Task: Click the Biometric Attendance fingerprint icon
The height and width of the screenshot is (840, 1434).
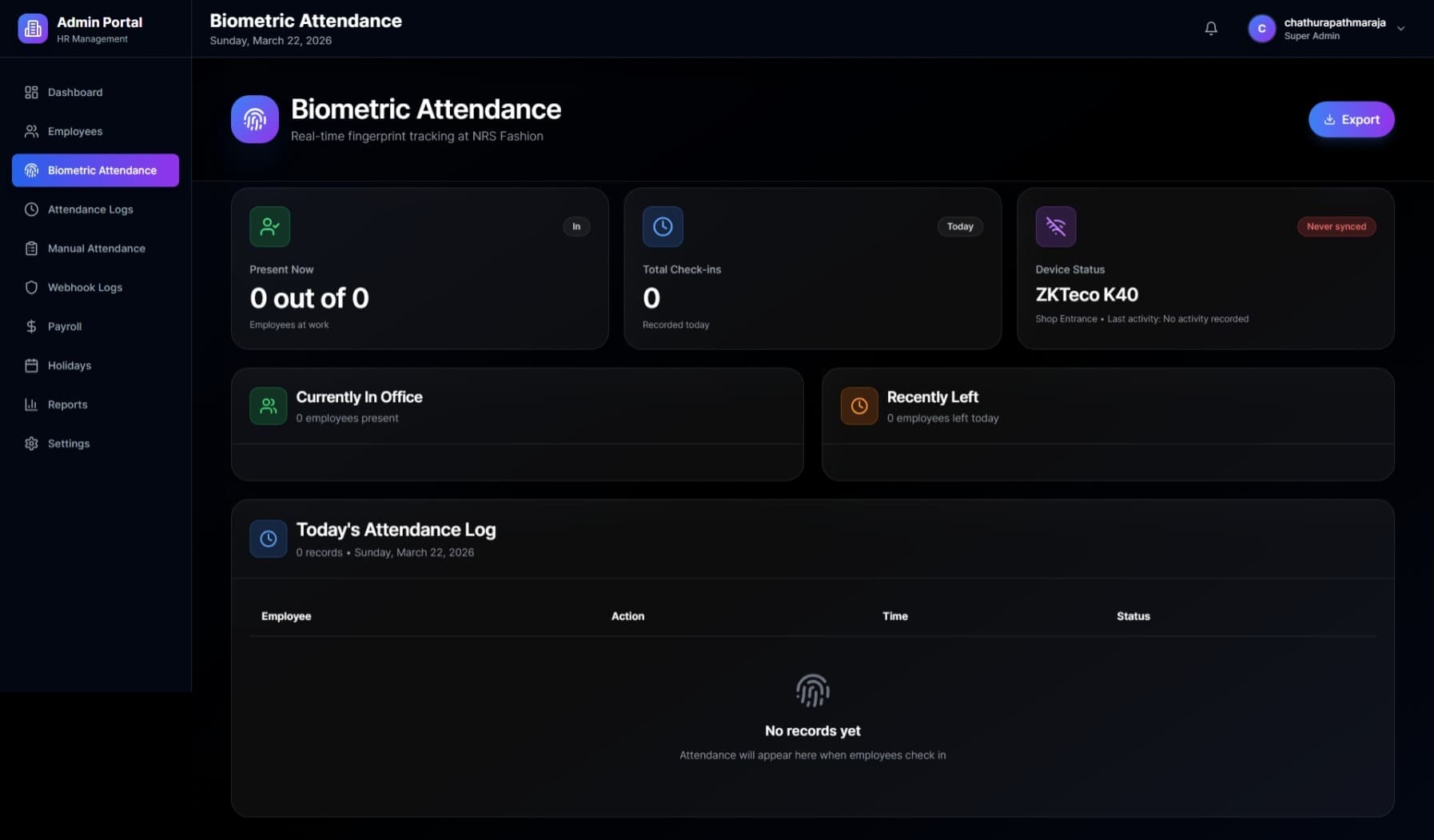Action: (30, 169)
